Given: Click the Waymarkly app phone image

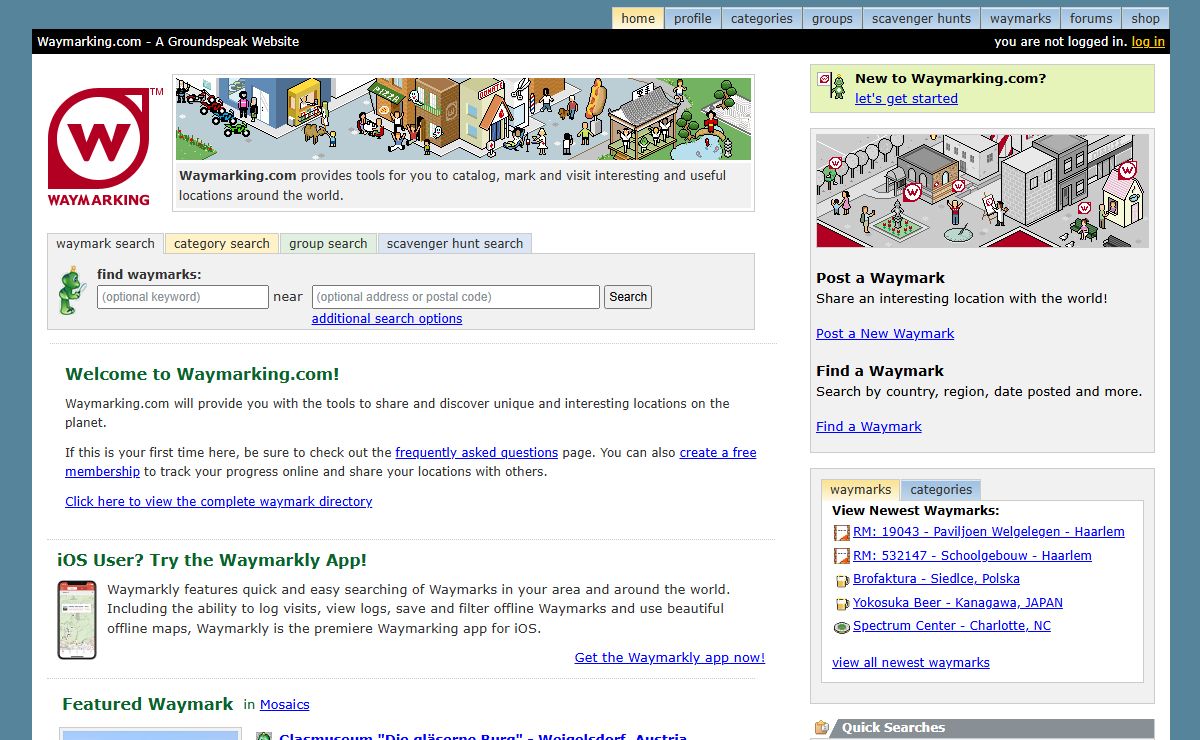Looking at the screenshot, I should click(x=77, y=620).
